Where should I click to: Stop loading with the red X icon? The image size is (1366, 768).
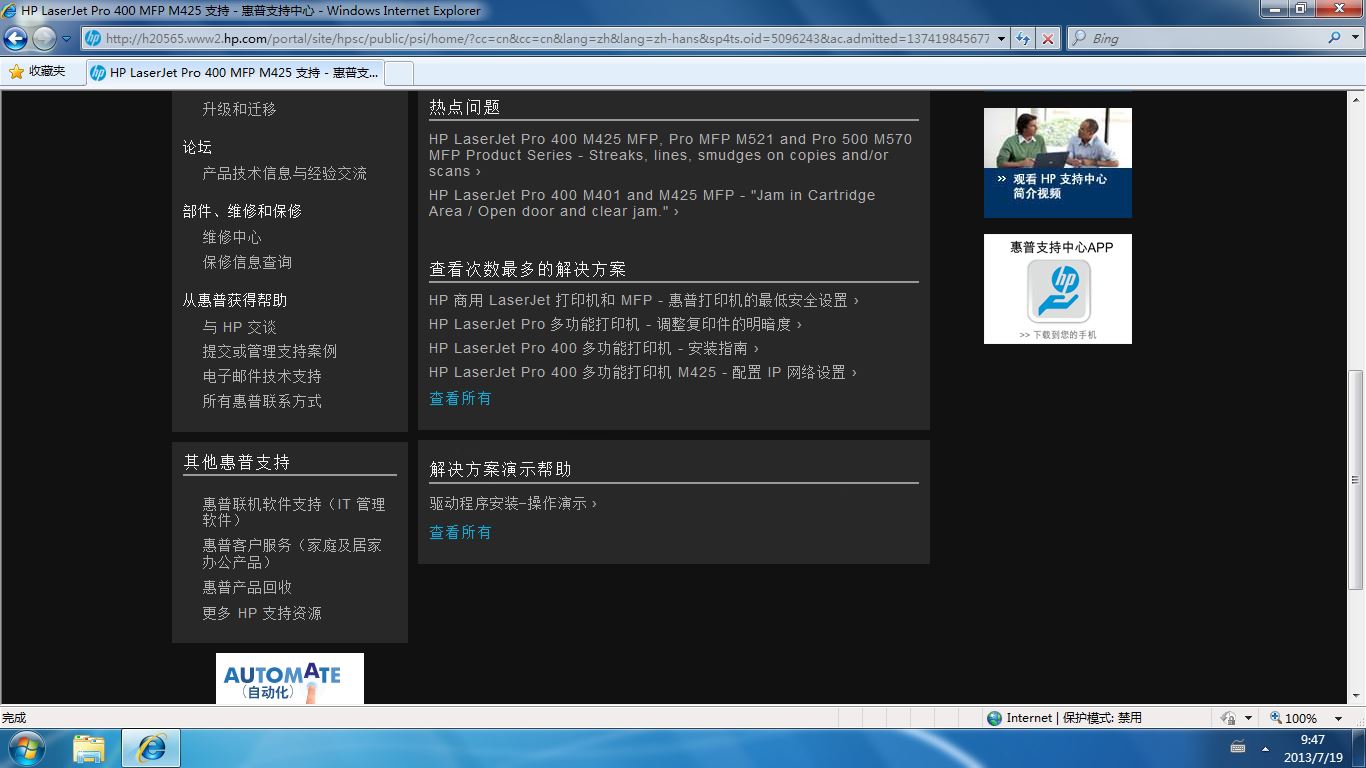(x=1047, y=38)
